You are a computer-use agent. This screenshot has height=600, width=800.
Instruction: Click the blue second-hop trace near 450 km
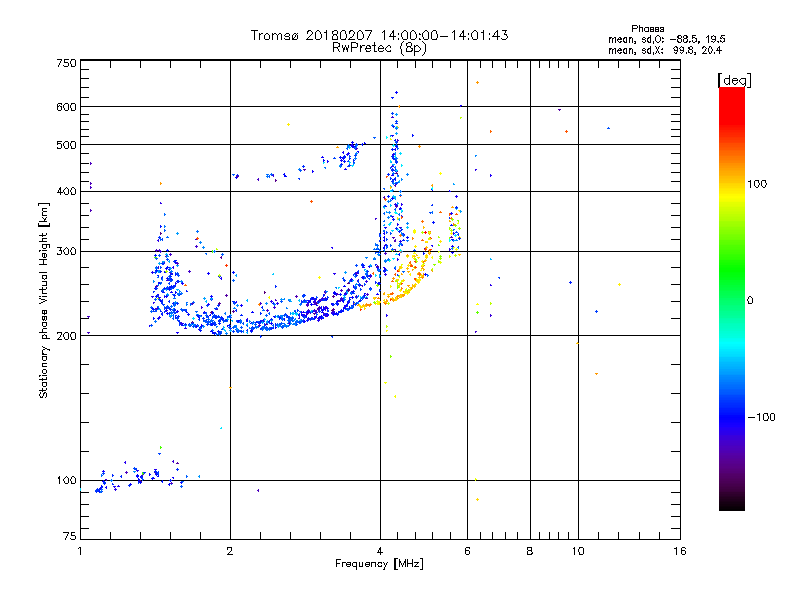tap(301, 163)
